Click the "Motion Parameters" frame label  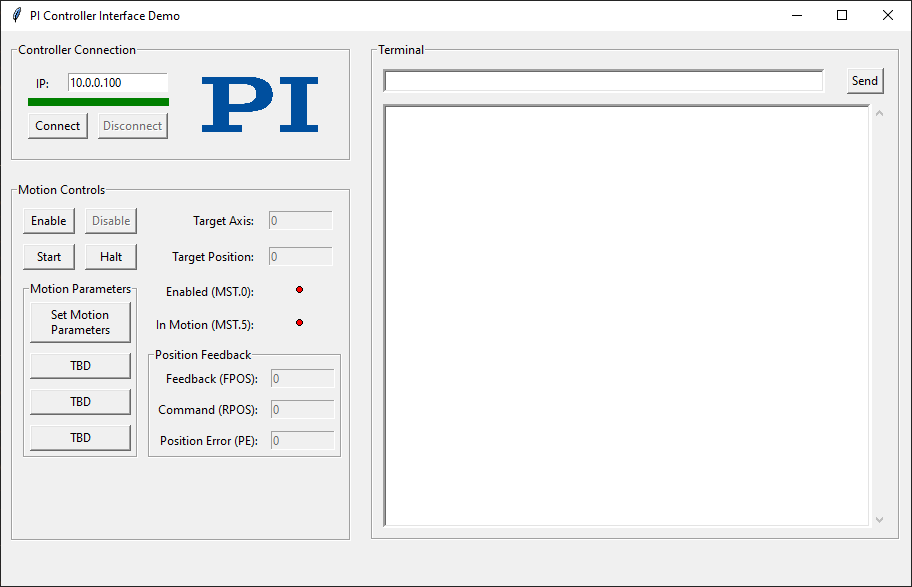pos(80,289)
